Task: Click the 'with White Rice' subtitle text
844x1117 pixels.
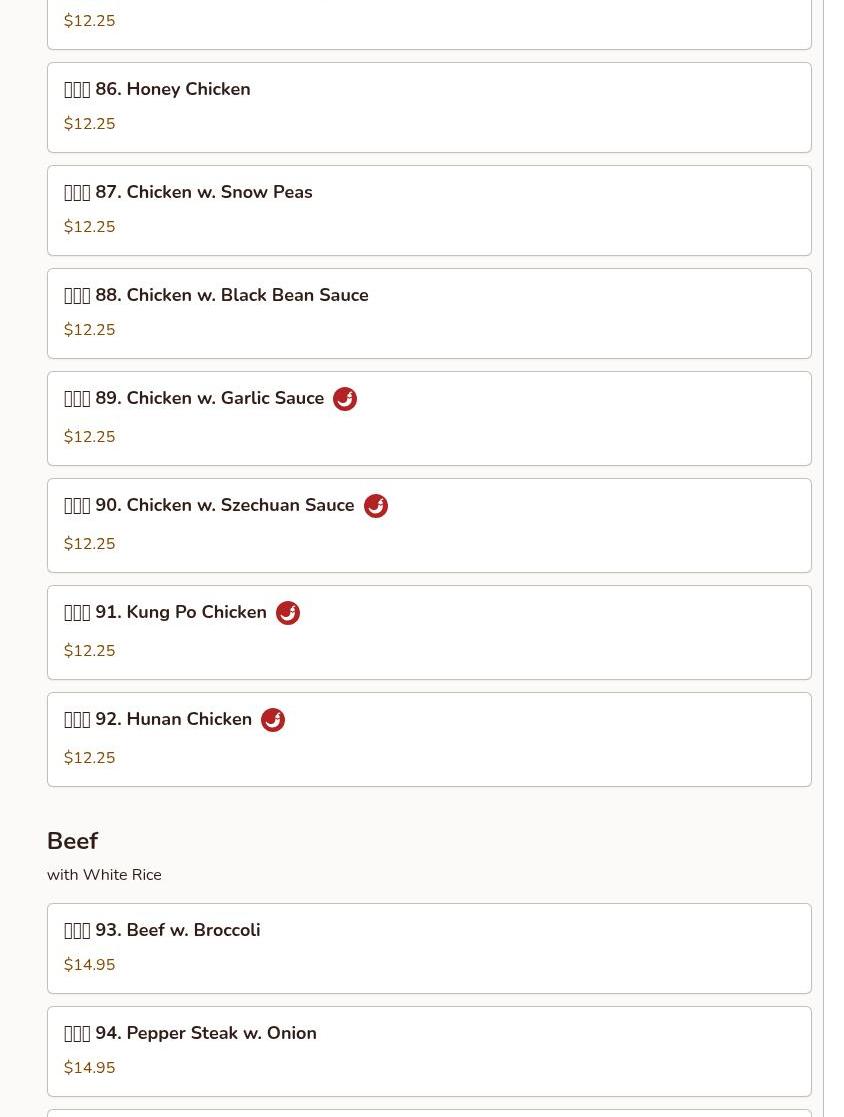Action: pyautogui.click(x=104, y=875)
